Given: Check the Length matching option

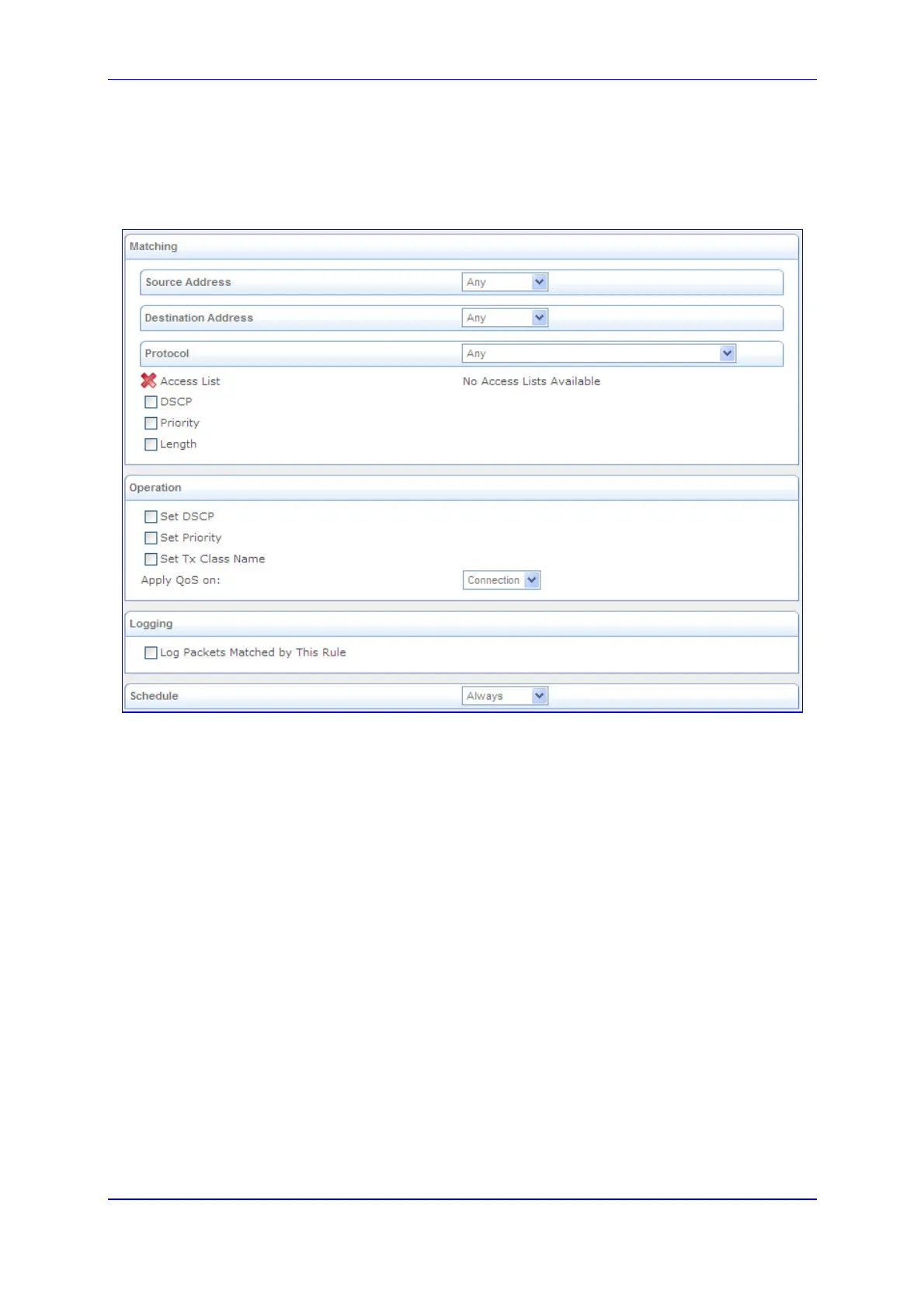Looking at the screenshot, I should (x=151, y=444).
